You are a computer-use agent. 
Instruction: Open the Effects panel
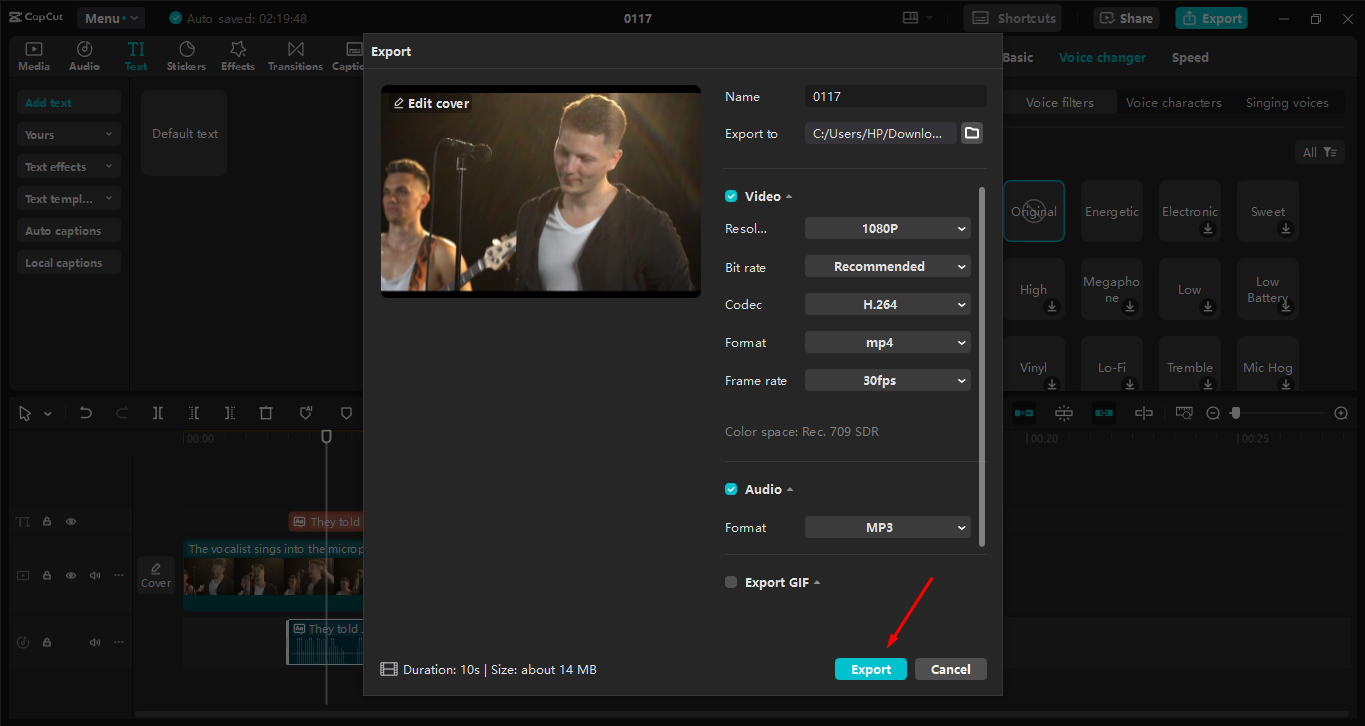(237, 55)
